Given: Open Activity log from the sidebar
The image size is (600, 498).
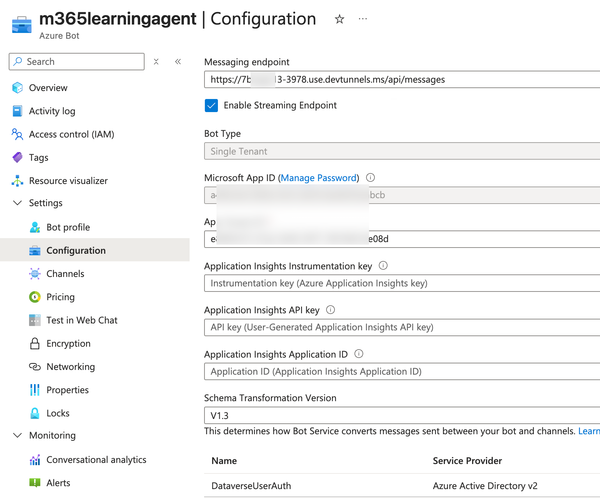Looking at the screenshot, I should [x=52, y=111].
